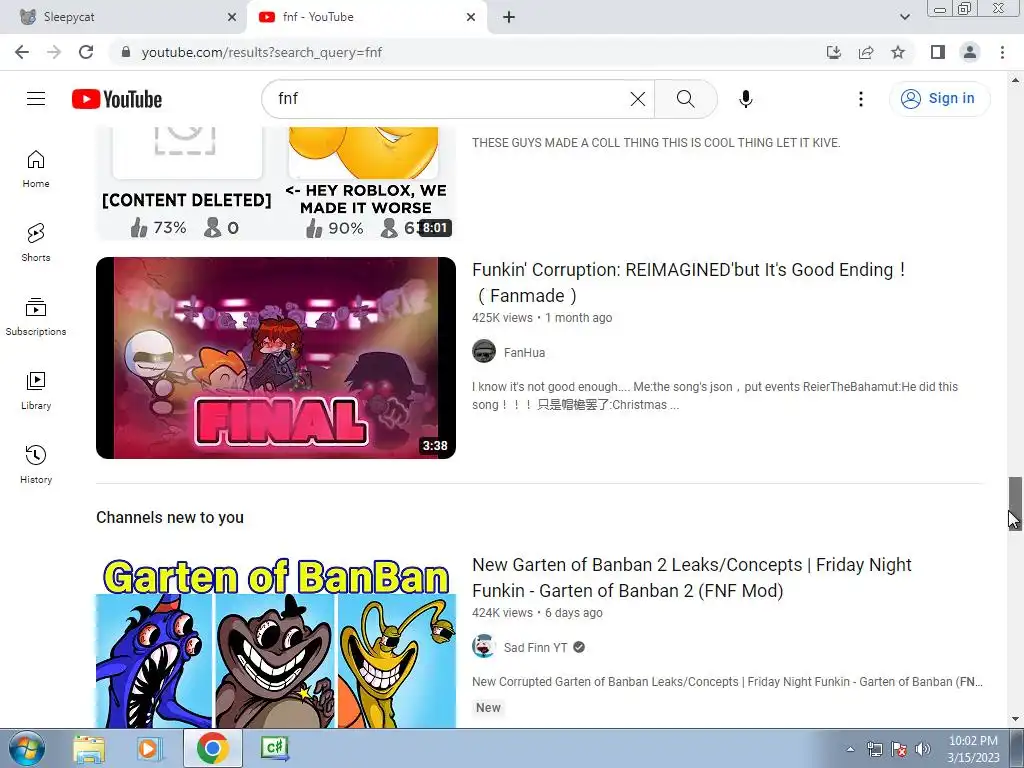Go to the YouTube logo home link
The width and height of the screenshot is (1024, 768).
click(x=117, y=99)
